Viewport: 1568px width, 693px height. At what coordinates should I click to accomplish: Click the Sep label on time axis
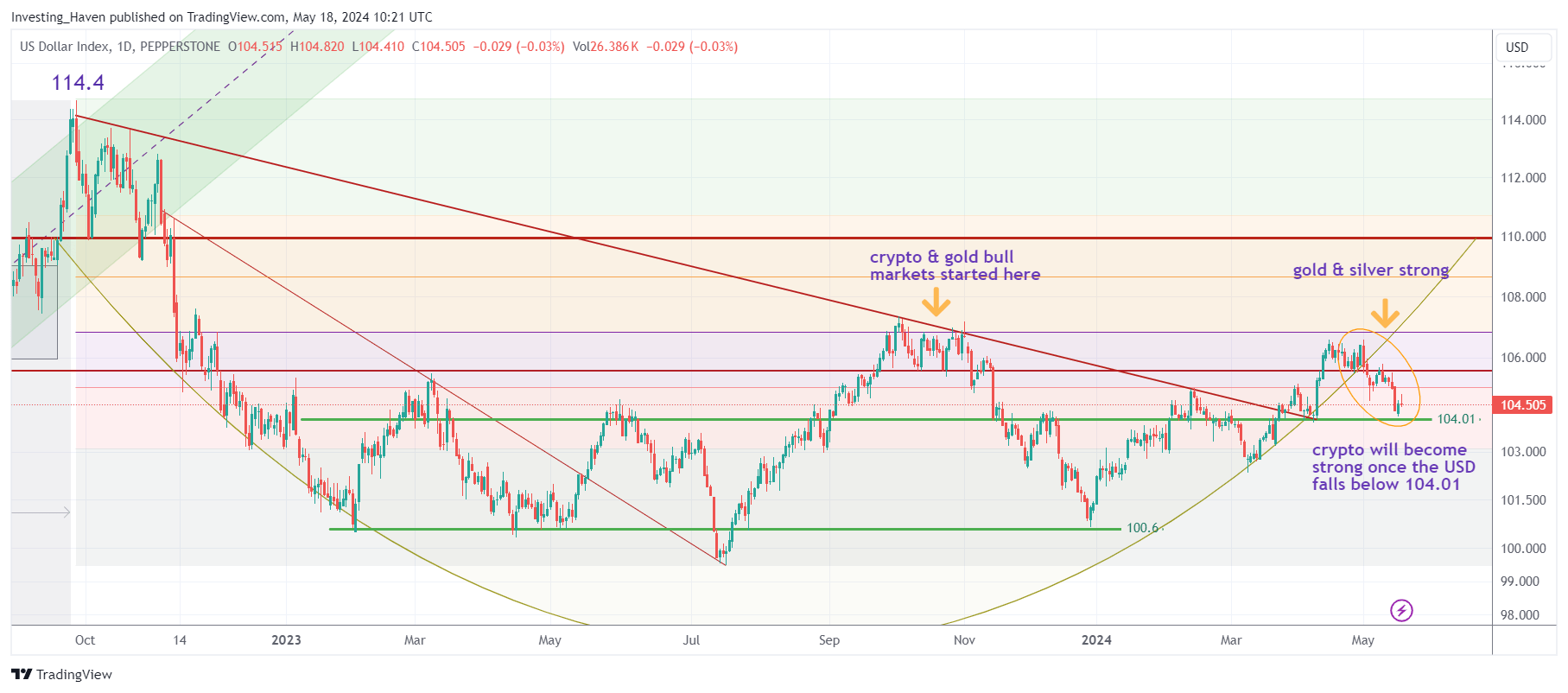pos(828,640)
